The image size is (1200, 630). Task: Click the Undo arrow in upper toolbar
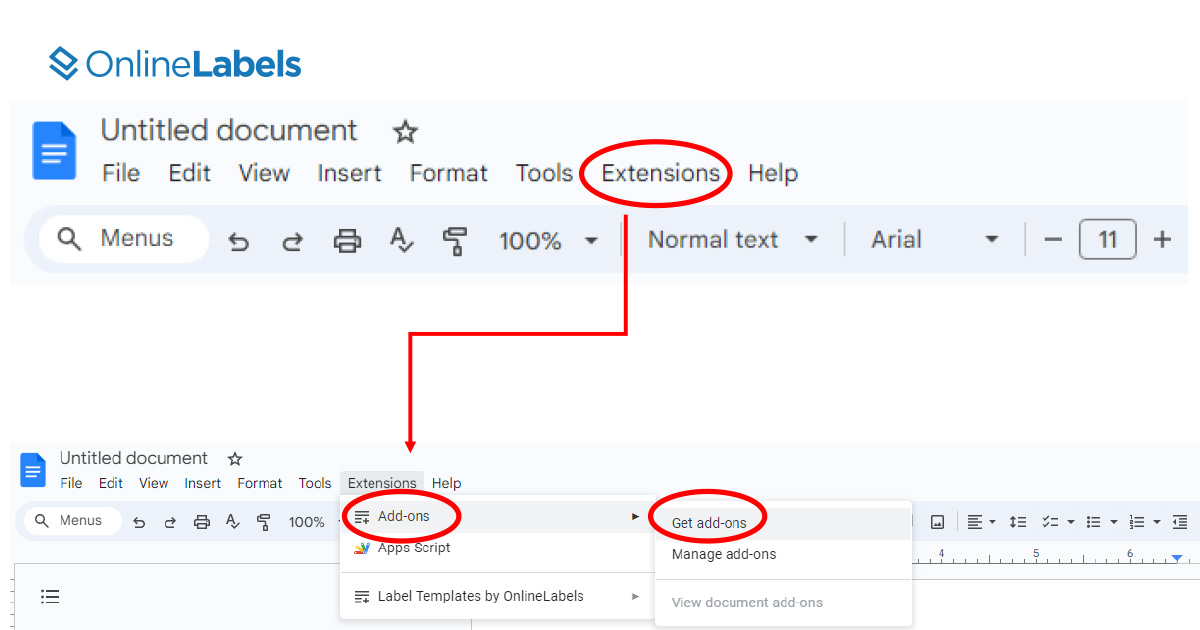[x=238, y=241]
